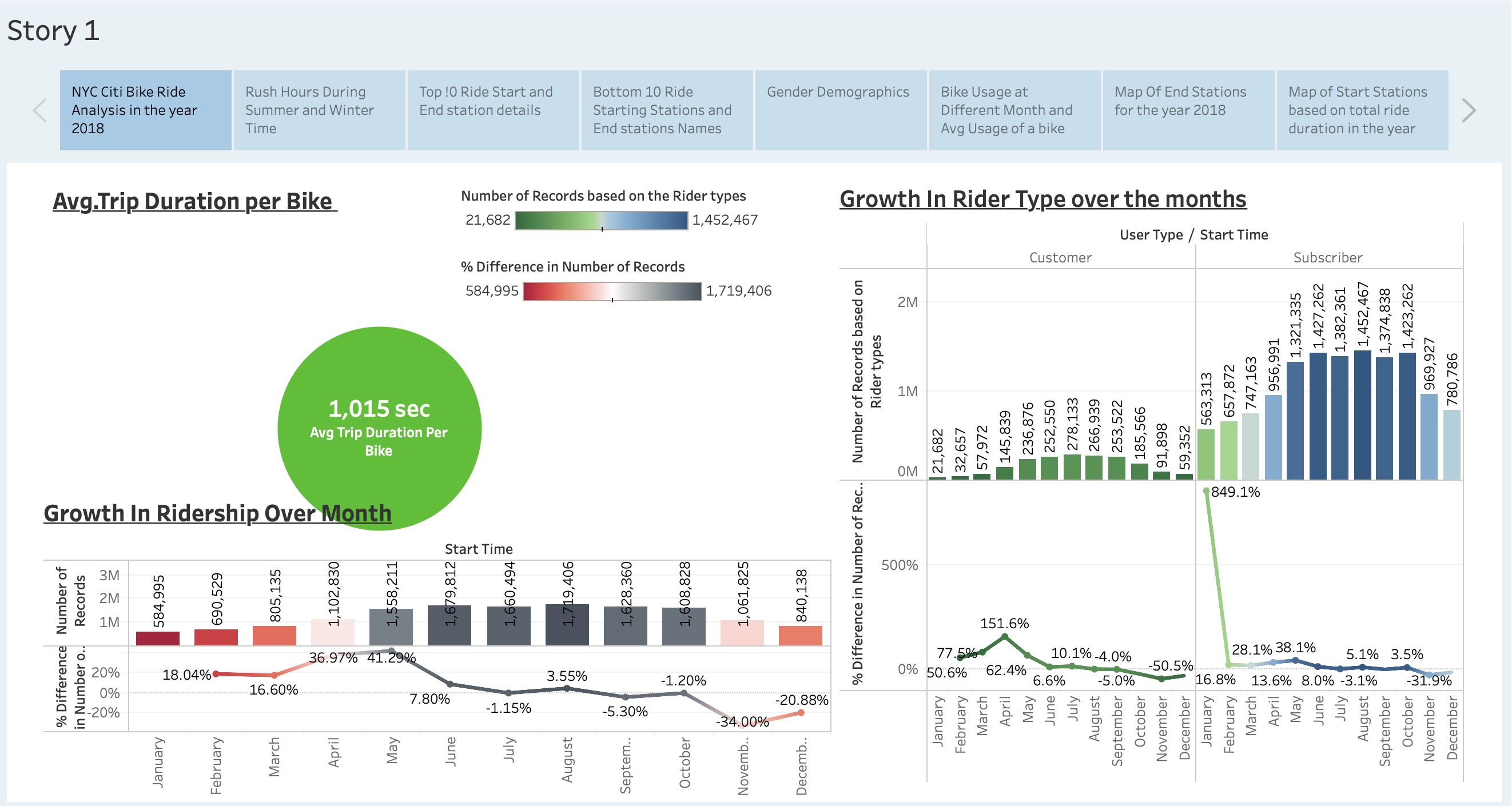Open the Rush Hours During Summer and Winter tab

[x=319, y=110]
